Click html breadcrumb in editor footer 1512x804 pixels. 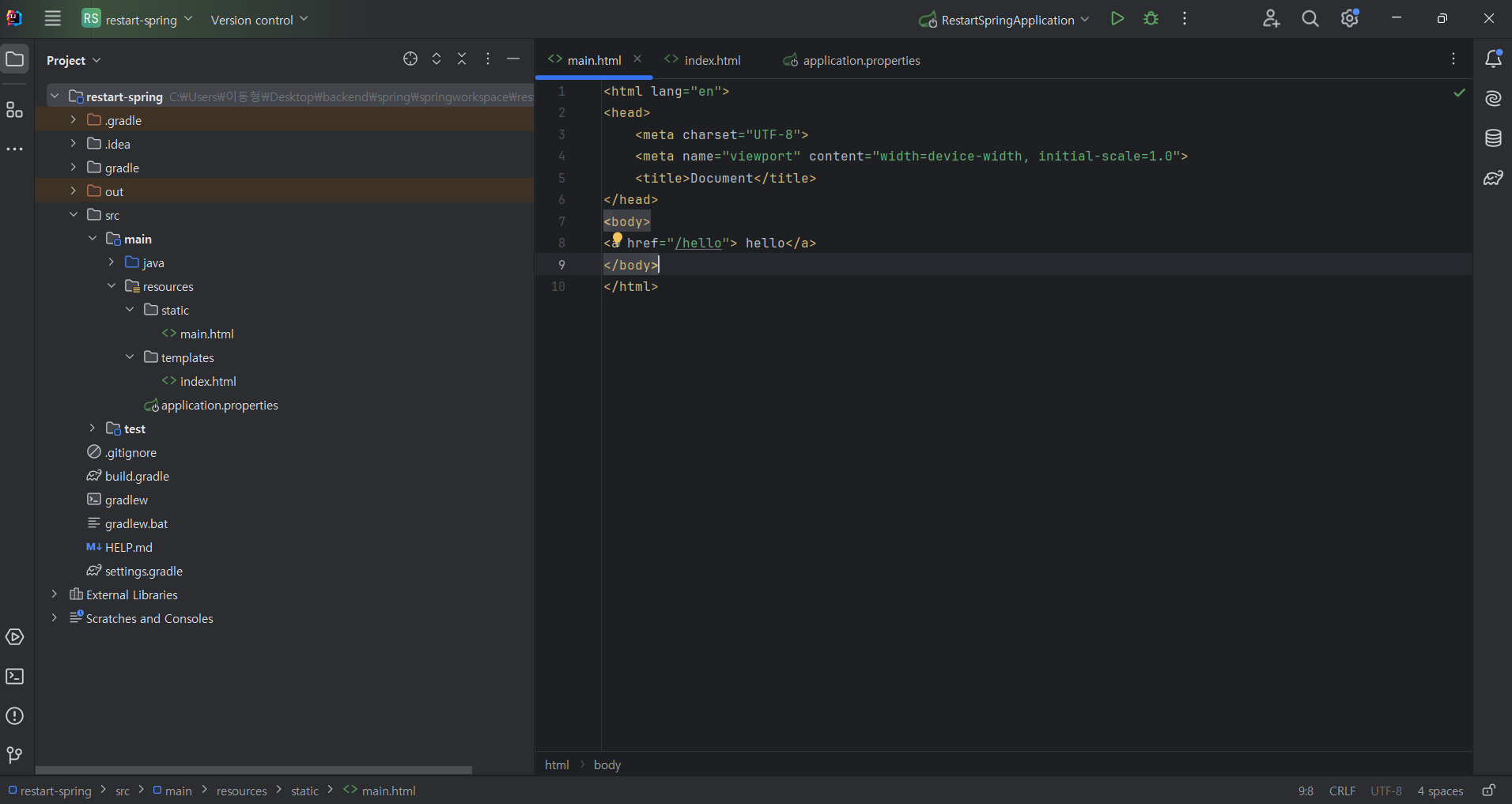click(557, 764)
